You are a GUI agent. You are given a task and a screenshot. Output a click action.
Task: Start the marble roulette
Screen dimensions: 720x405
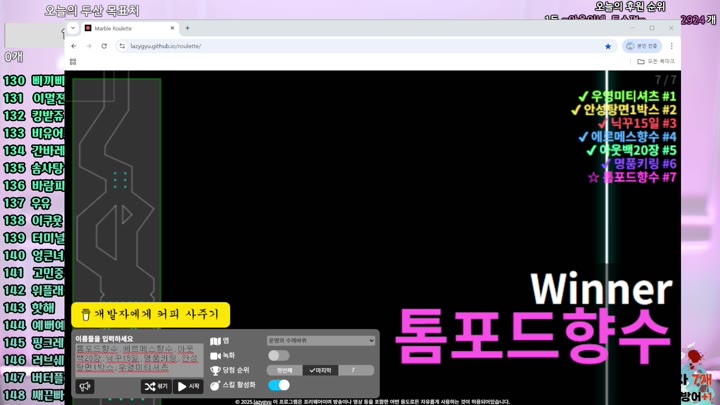pos(188,387)
